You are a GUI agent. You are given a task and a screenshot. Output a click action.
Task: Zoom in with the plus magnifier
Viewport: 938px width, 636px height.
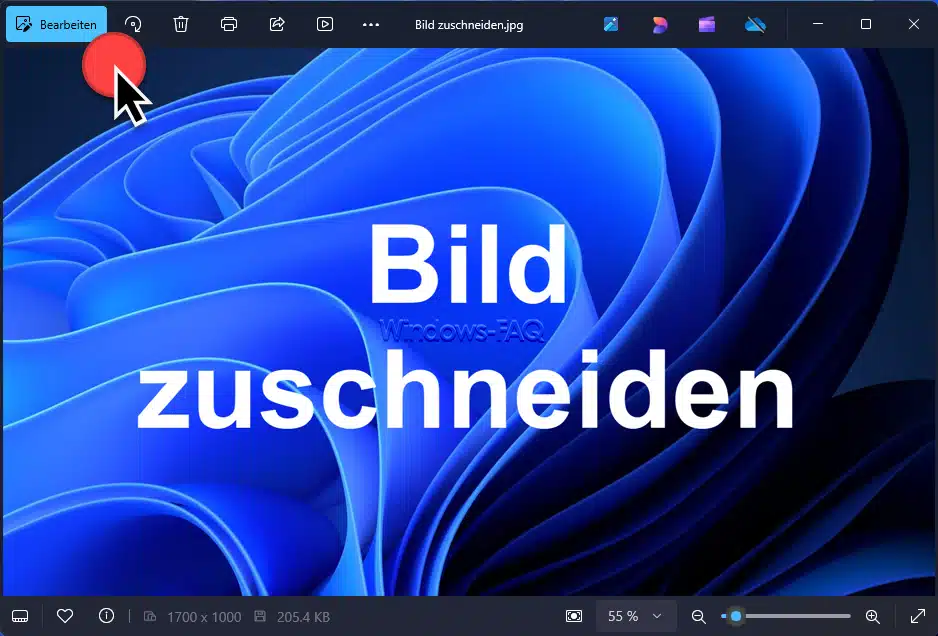click(x=872, y=616)
